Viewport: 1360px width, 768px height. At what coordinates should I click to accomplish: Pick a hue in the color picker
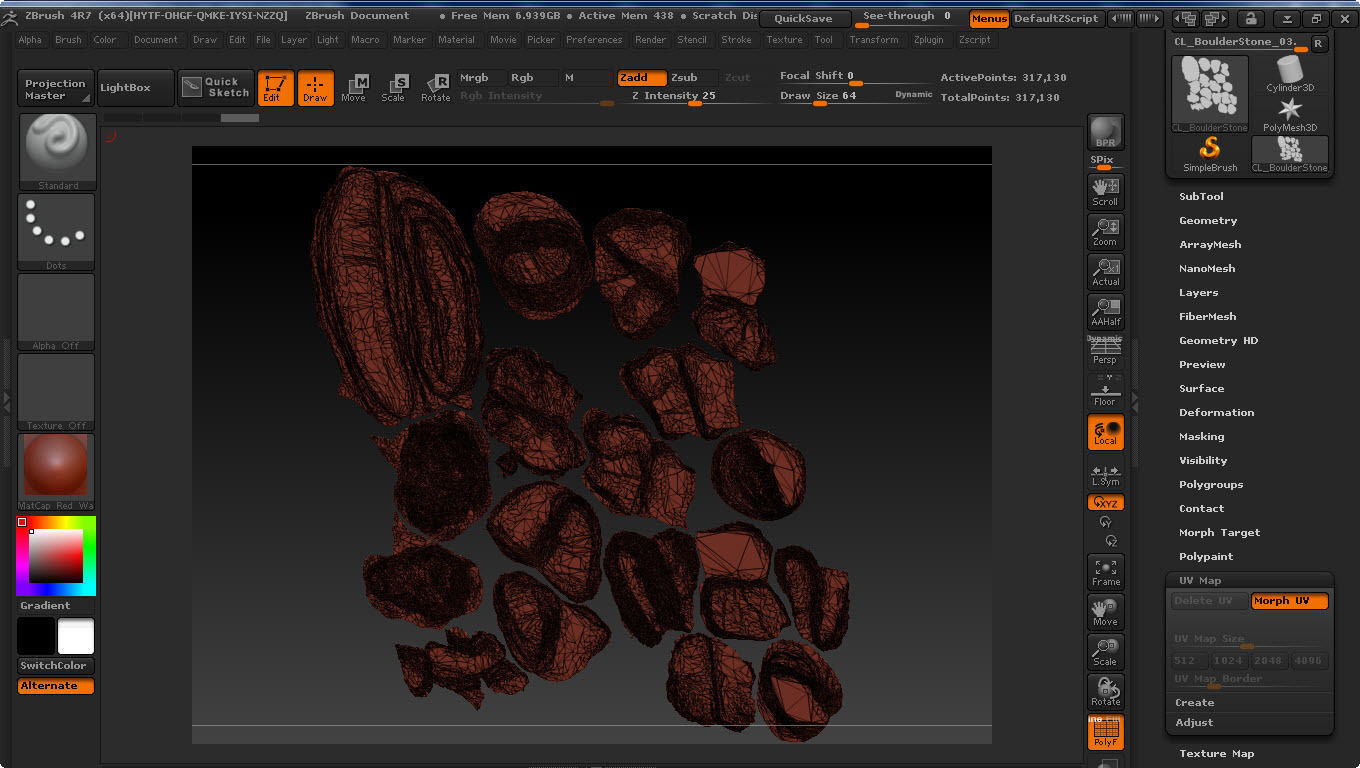click(x=57, y=555)
